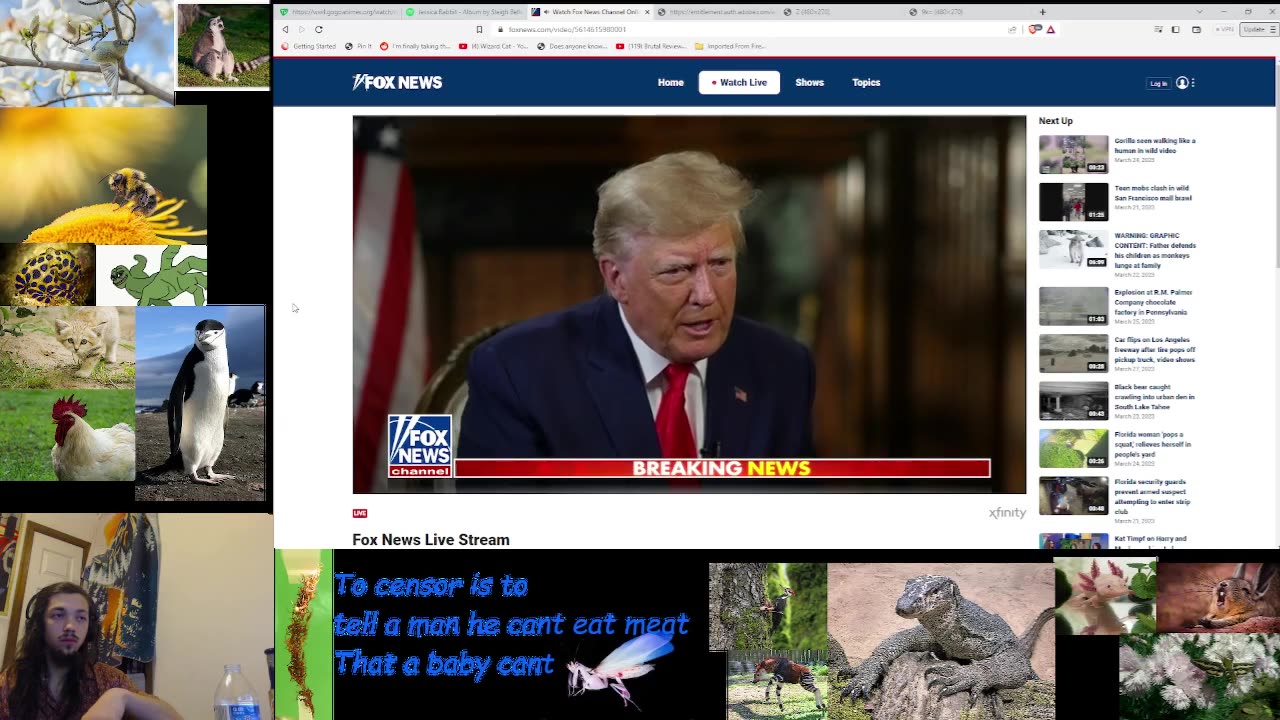Click the Brave Rewards triangle icon

pos(1050,29)
